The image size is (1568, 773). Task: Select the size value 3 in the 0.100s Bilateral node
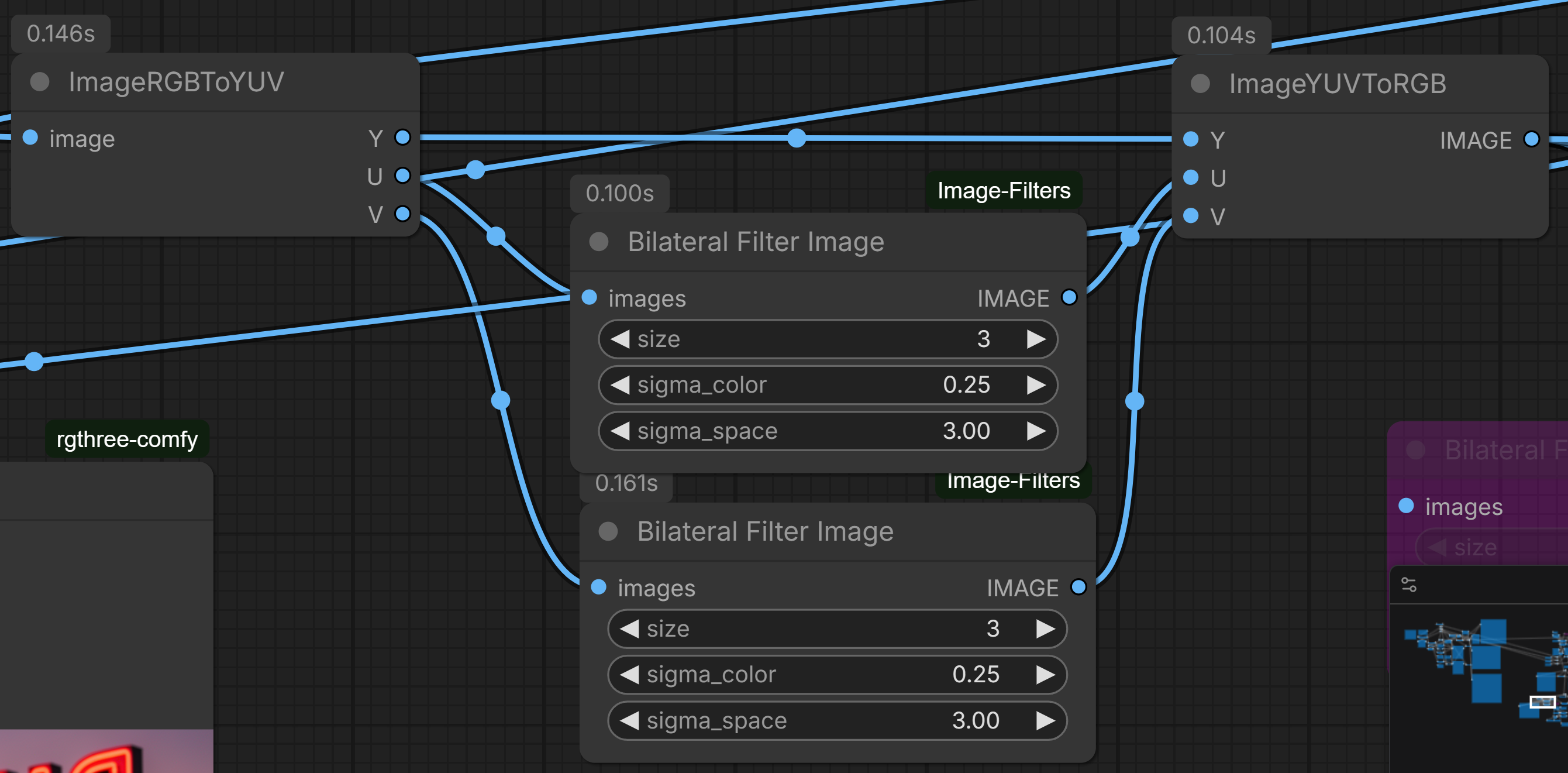[x=984, y=339]
